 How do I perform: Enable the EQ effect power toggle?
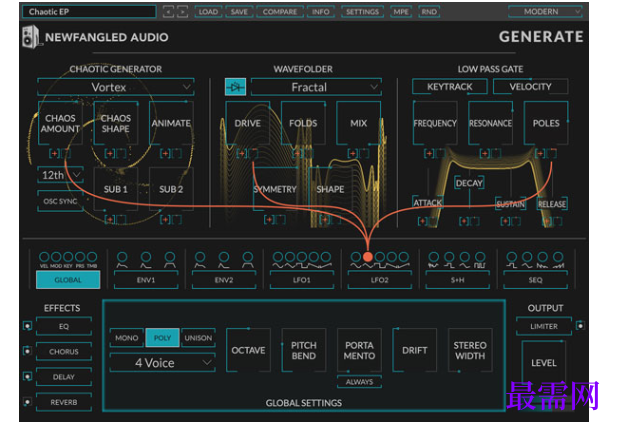[x=27, y=326]
